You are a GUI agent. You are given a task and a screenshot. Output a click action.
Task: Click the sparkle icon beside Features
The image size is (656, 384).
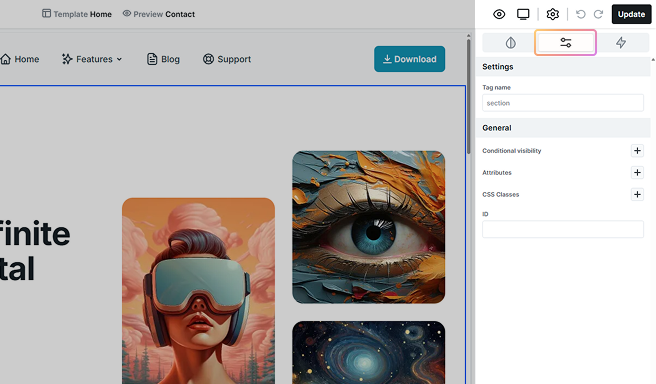(x=67, y=59)
